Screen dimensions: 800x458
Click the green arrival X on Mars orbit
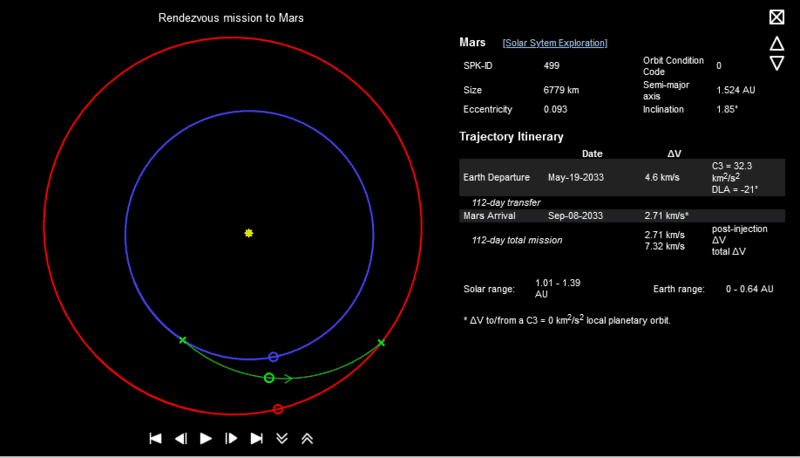(x=381, y=343)
